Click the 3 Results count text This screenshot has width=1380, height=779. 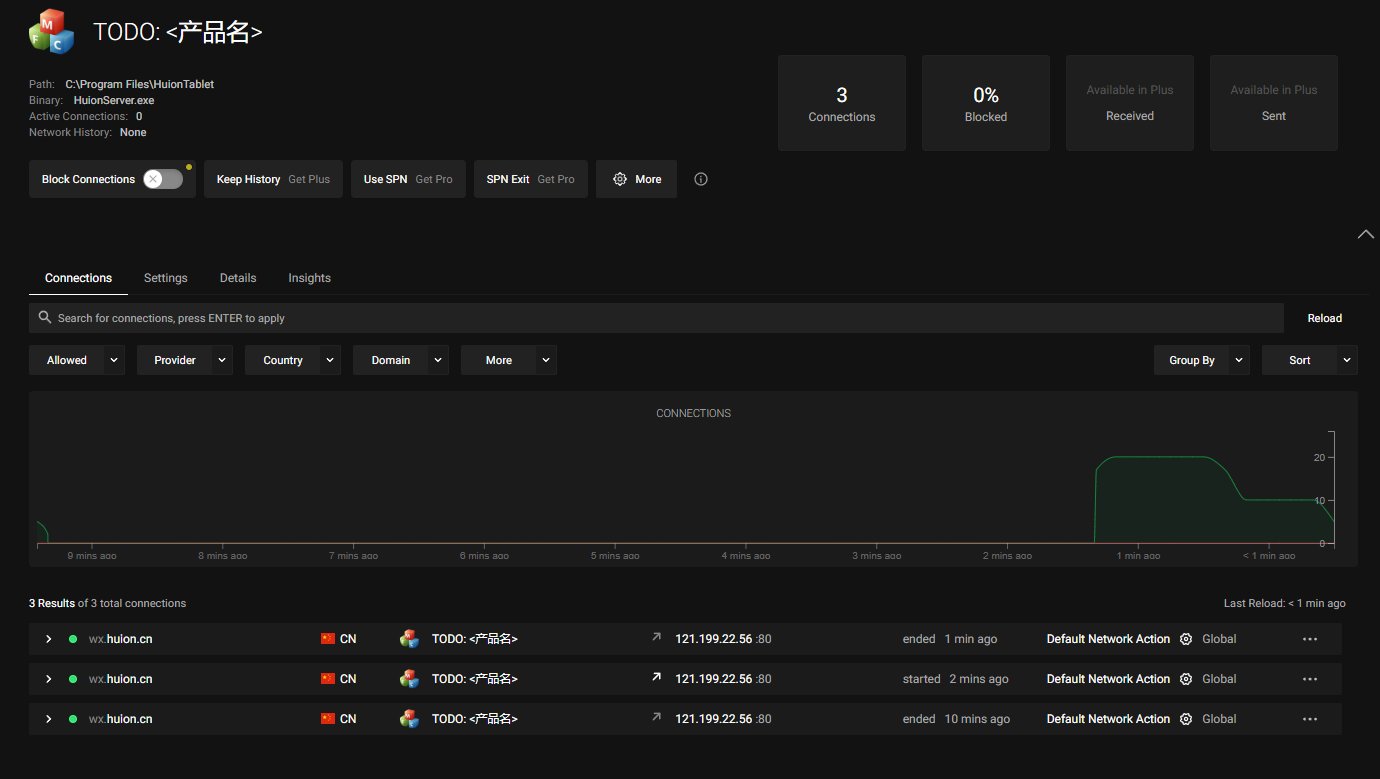pos(52,603)
